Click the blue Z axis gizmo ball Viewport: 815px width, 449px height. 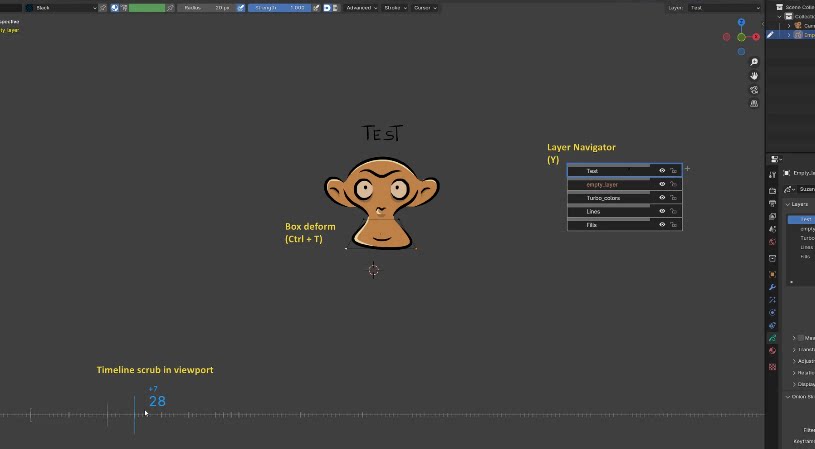[x=741, y=22]
